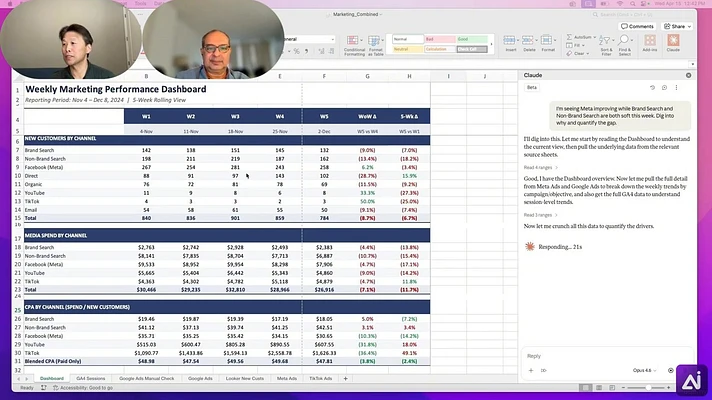Switch to the GA4 Sessions sheet tab
712x400 pixels.
click(x=91, y=378)
